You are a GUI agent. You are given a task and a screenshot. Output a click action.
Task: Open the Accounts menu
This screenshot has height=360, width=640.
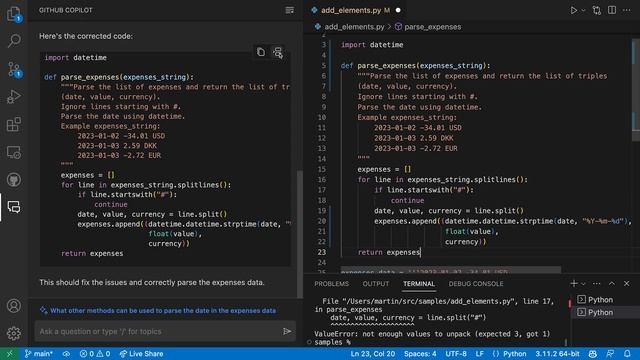(x=14, y=306)
